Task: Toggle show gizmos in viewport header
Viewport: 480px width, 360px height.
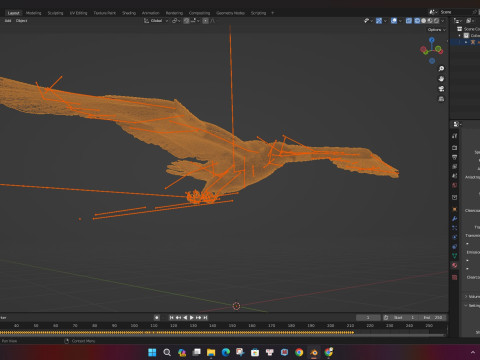Action: tap(379, 21)
